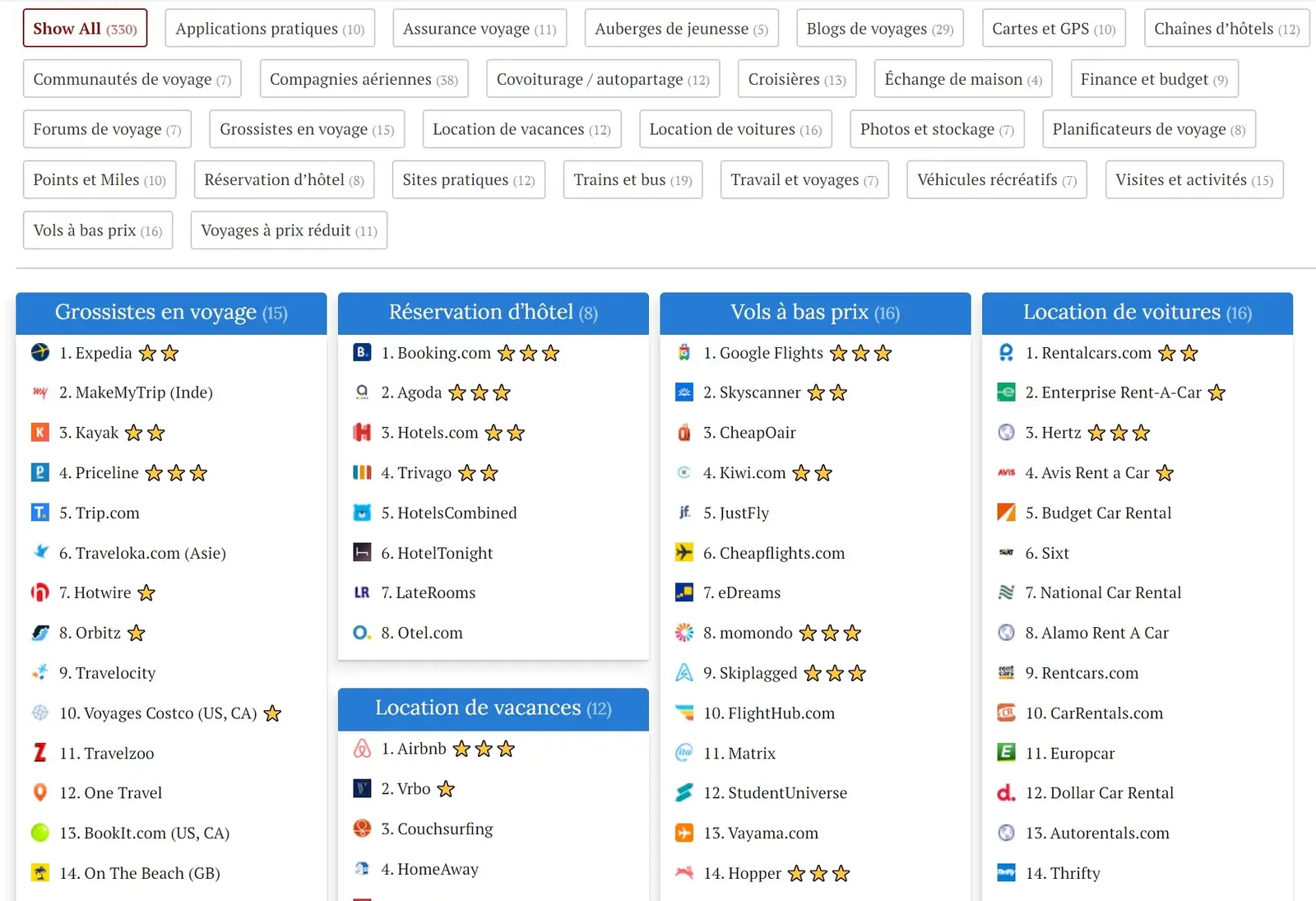
Task: Click the Trivago logo icon
Action: [x=362, y=473]
